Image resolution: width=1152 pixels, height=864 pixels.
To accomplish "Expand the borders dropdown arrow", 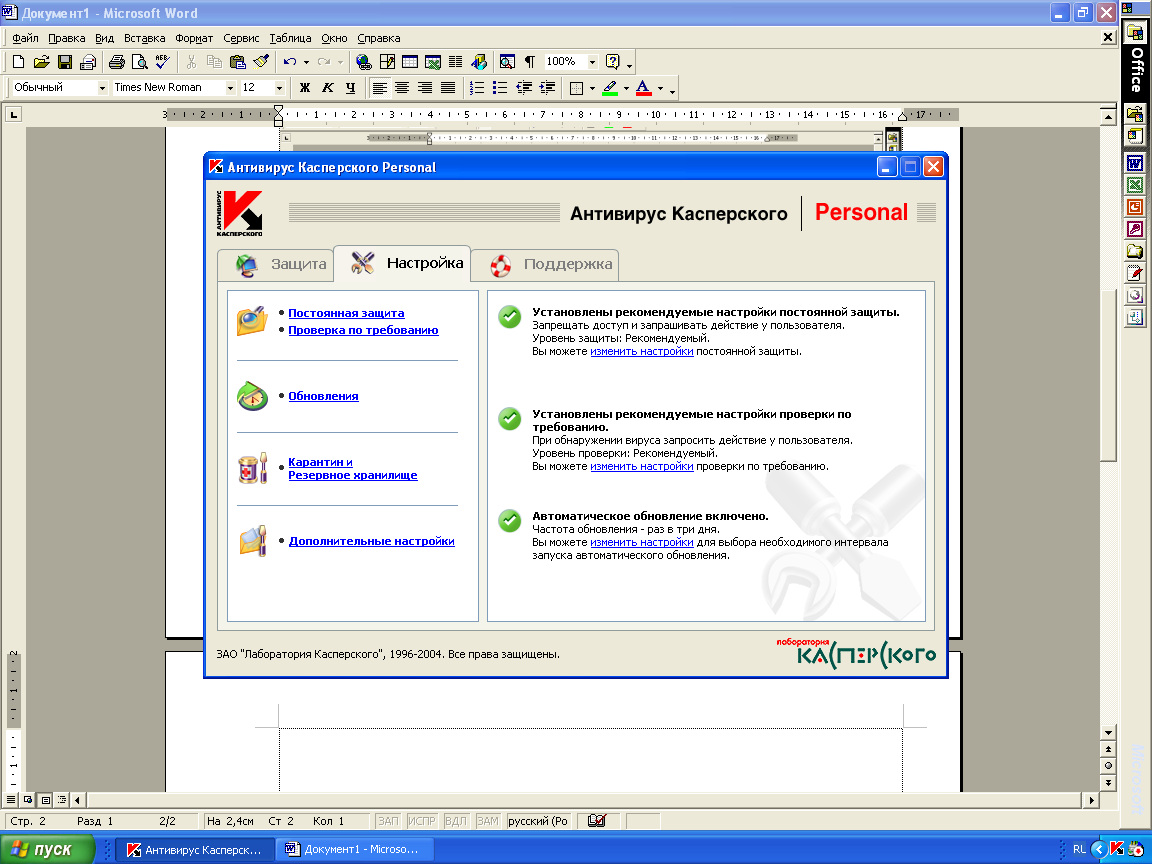I will coord(592,88).
